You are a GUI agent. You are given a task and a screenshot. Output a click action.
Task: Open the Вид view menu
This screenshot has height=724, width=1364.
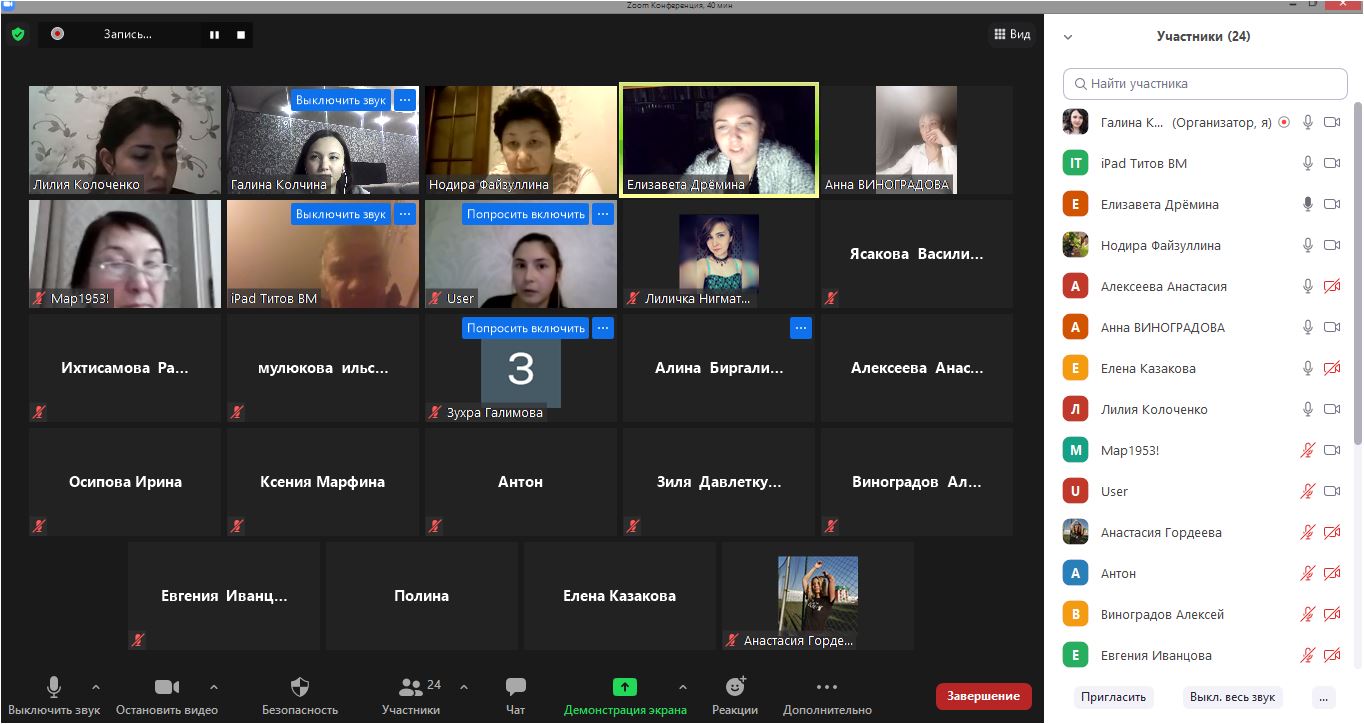(1012, 34)
